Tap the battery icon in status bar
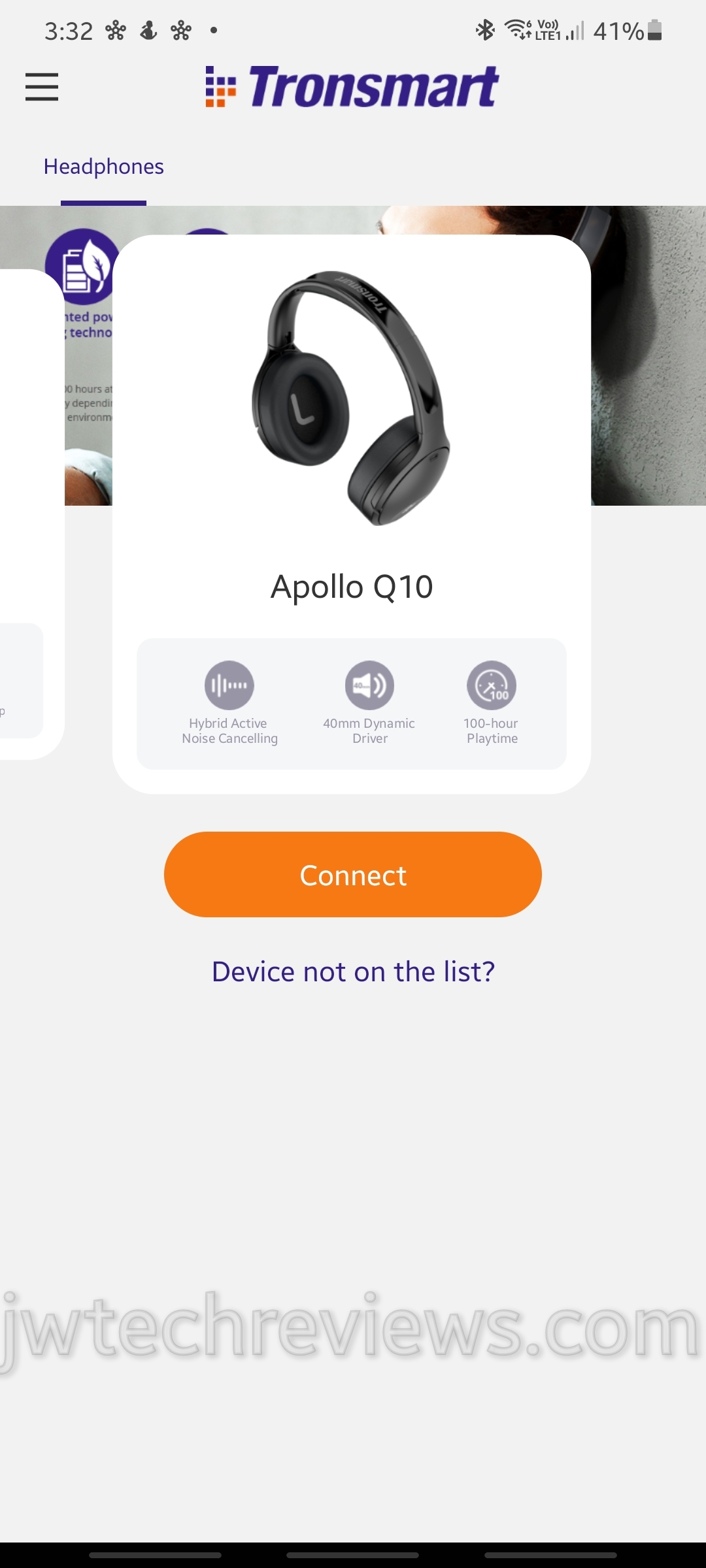 (654, 30)
